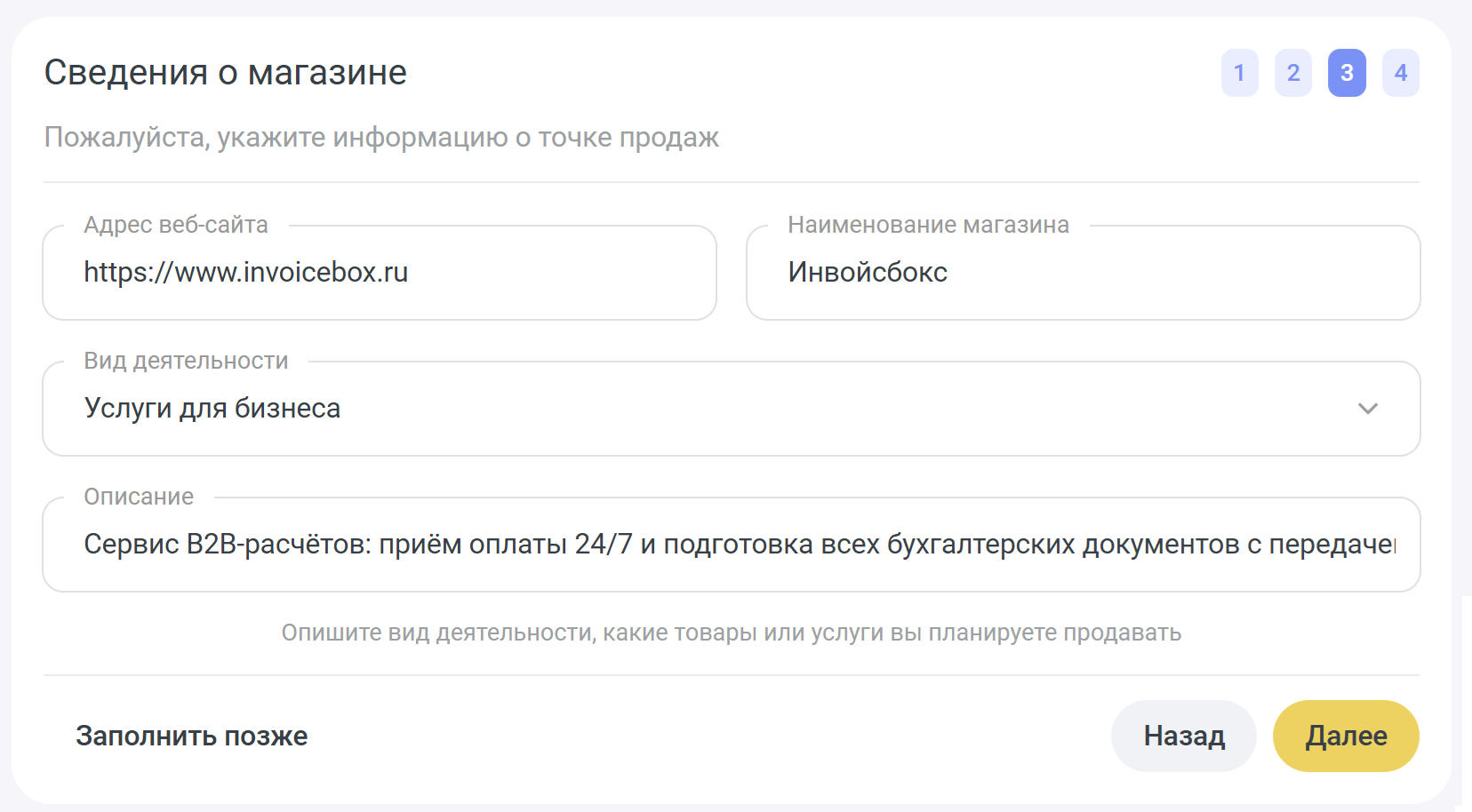Click the 'Сведения о магазине' heading

[226, 73]
